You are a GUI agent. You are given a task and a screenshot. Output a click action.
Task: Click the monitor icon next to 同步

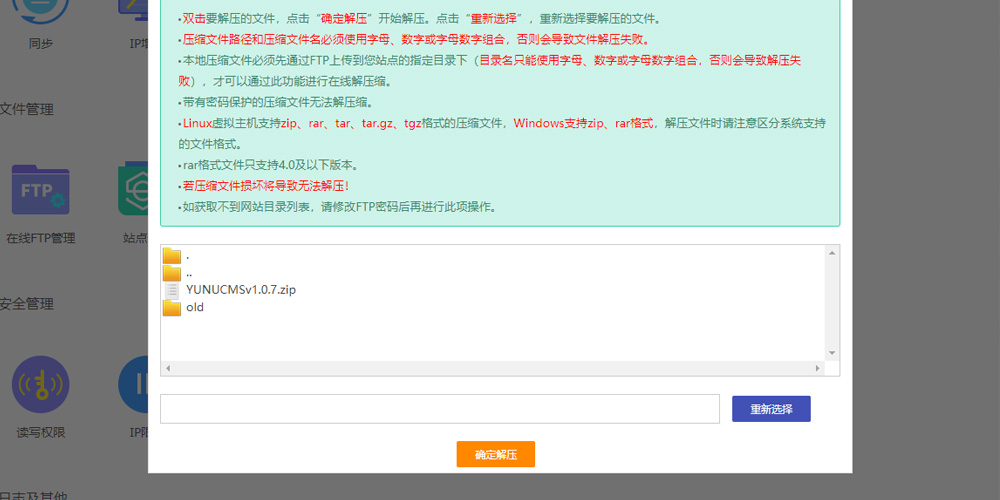(134, 8)
